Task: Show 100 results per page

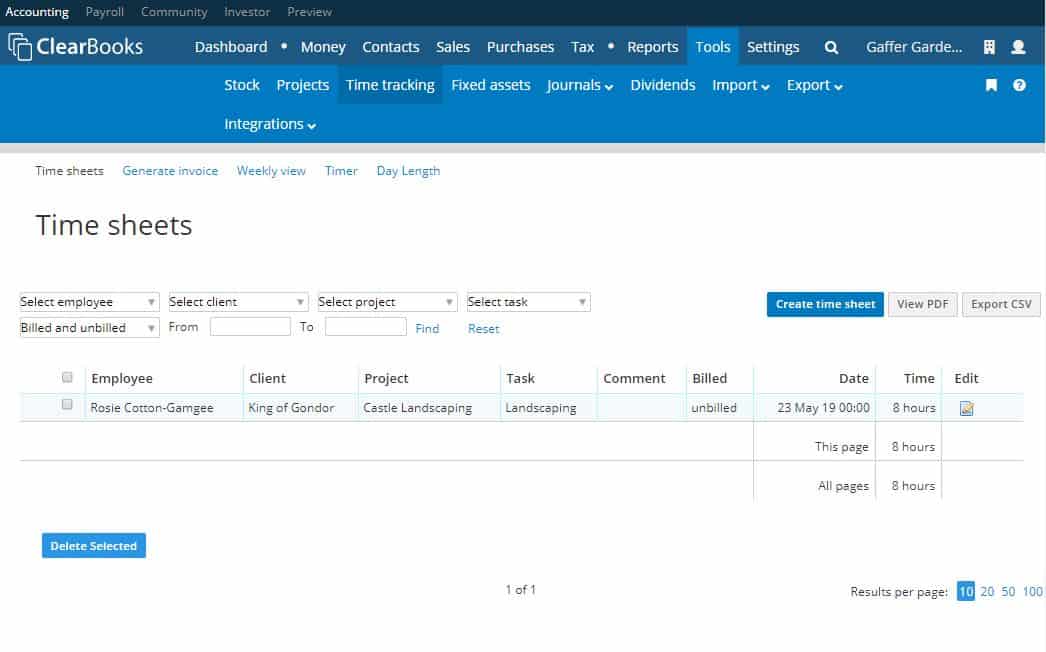Action: click(1032, 591)
